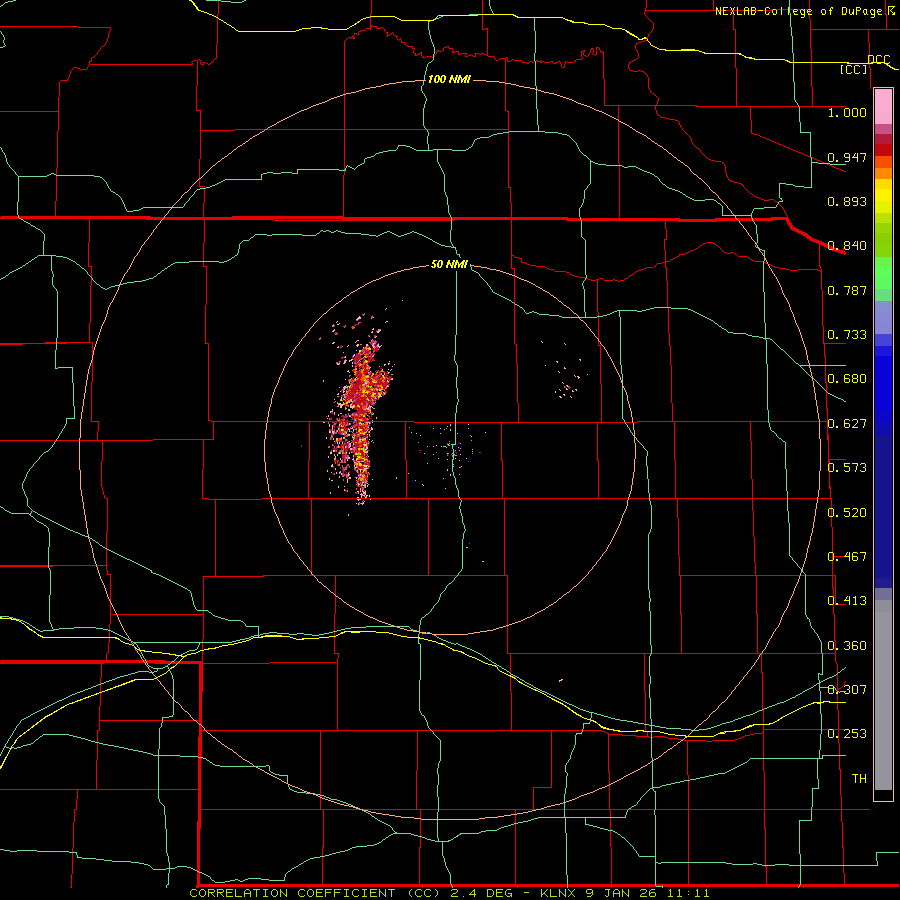Click the 1.000 scale value
This screenshot has width=900, height=900.
pos(847,112)
